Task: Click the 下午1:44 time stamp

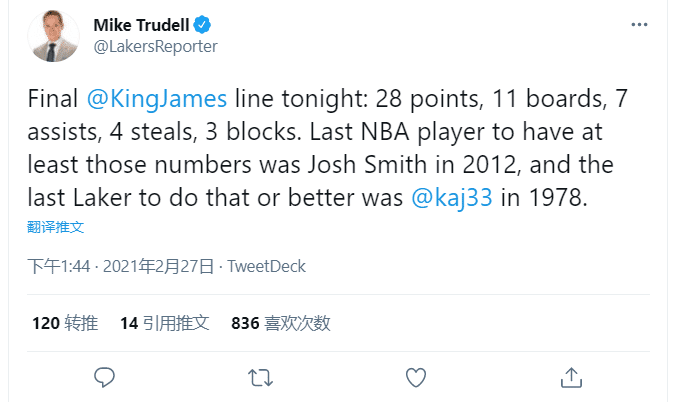Action: (x=59, y=266)
